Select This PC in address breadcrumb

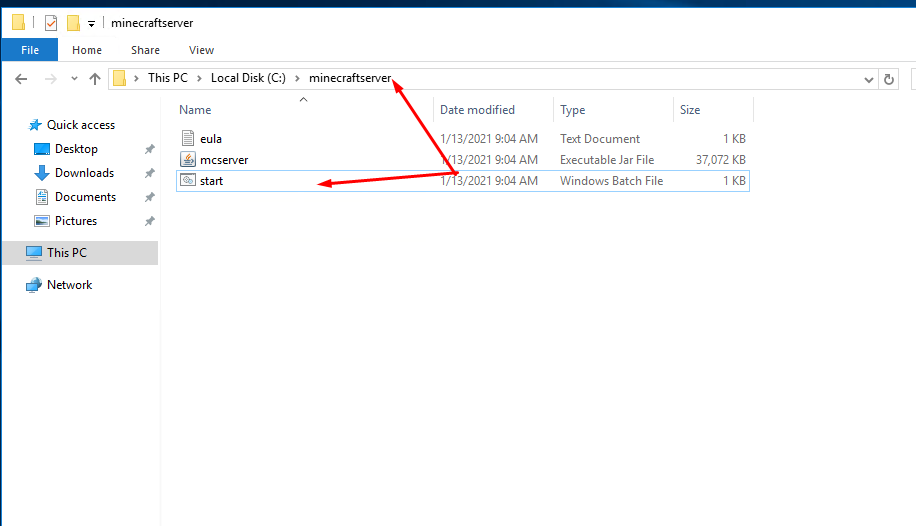coord(168,78)
